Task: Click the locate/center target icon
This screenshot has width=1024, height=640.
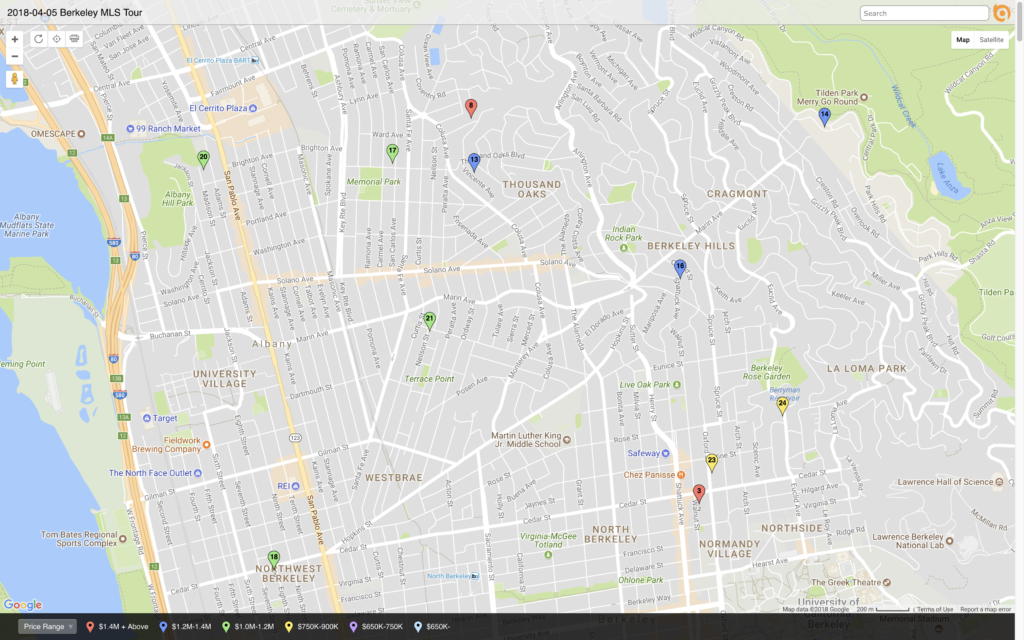Action: click(x=57, y=39)
